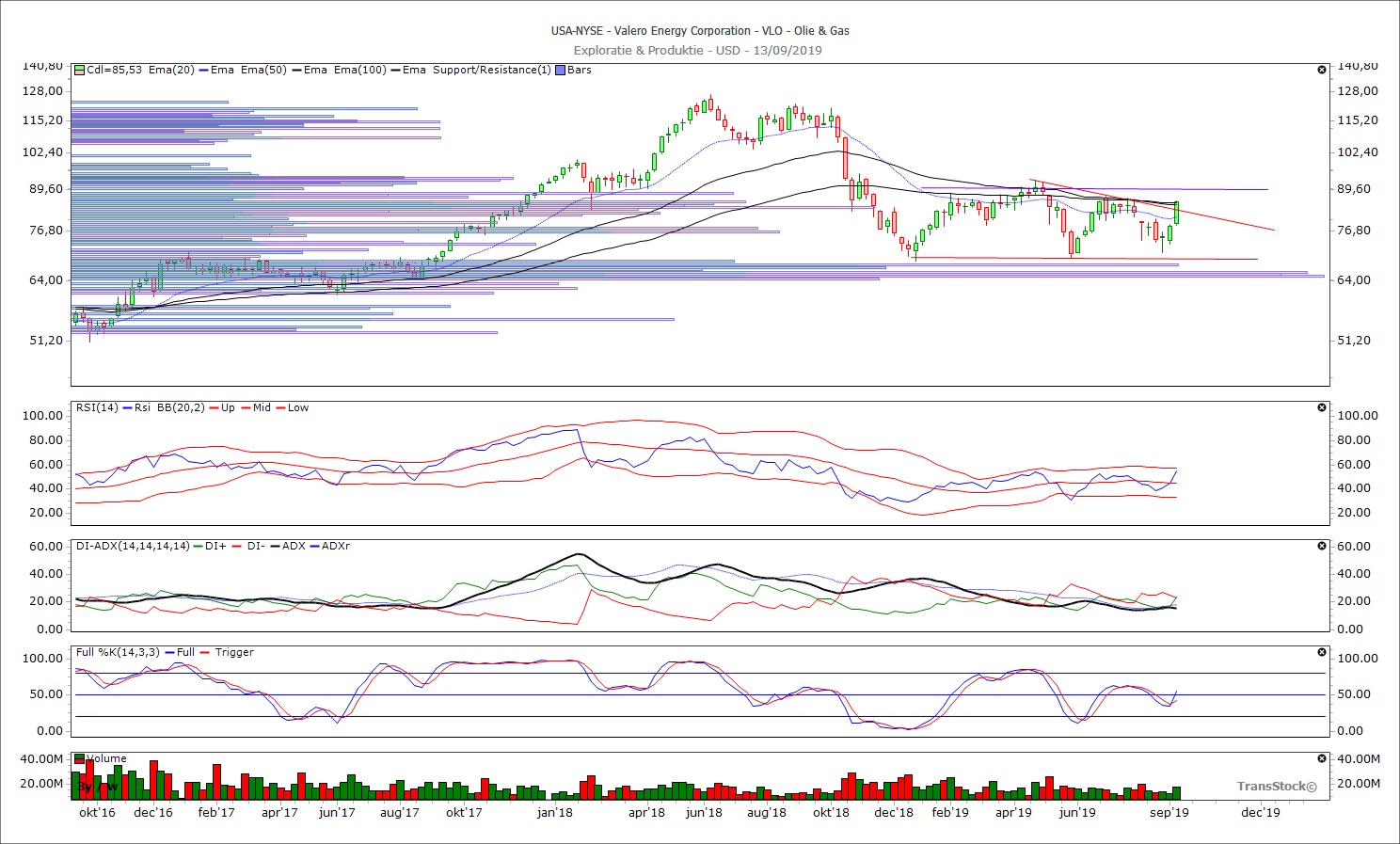This screenshot has height=844, width=1400.
Task: Select the Bars legend label
Action: 580,70
